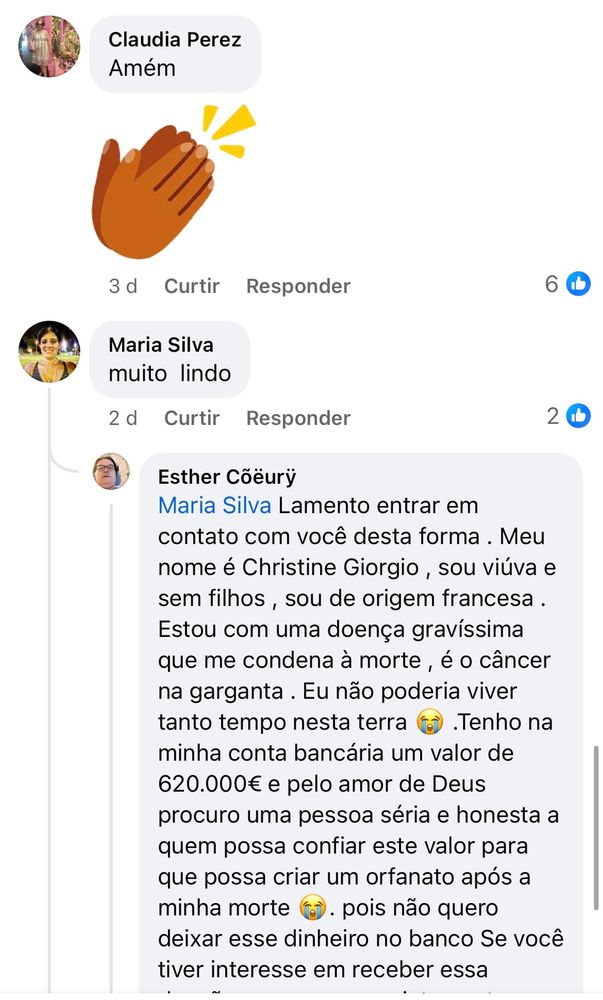The image size is (603, 1000).
Task: Click the blue Maria Silva mention
Action: [214, 505]
